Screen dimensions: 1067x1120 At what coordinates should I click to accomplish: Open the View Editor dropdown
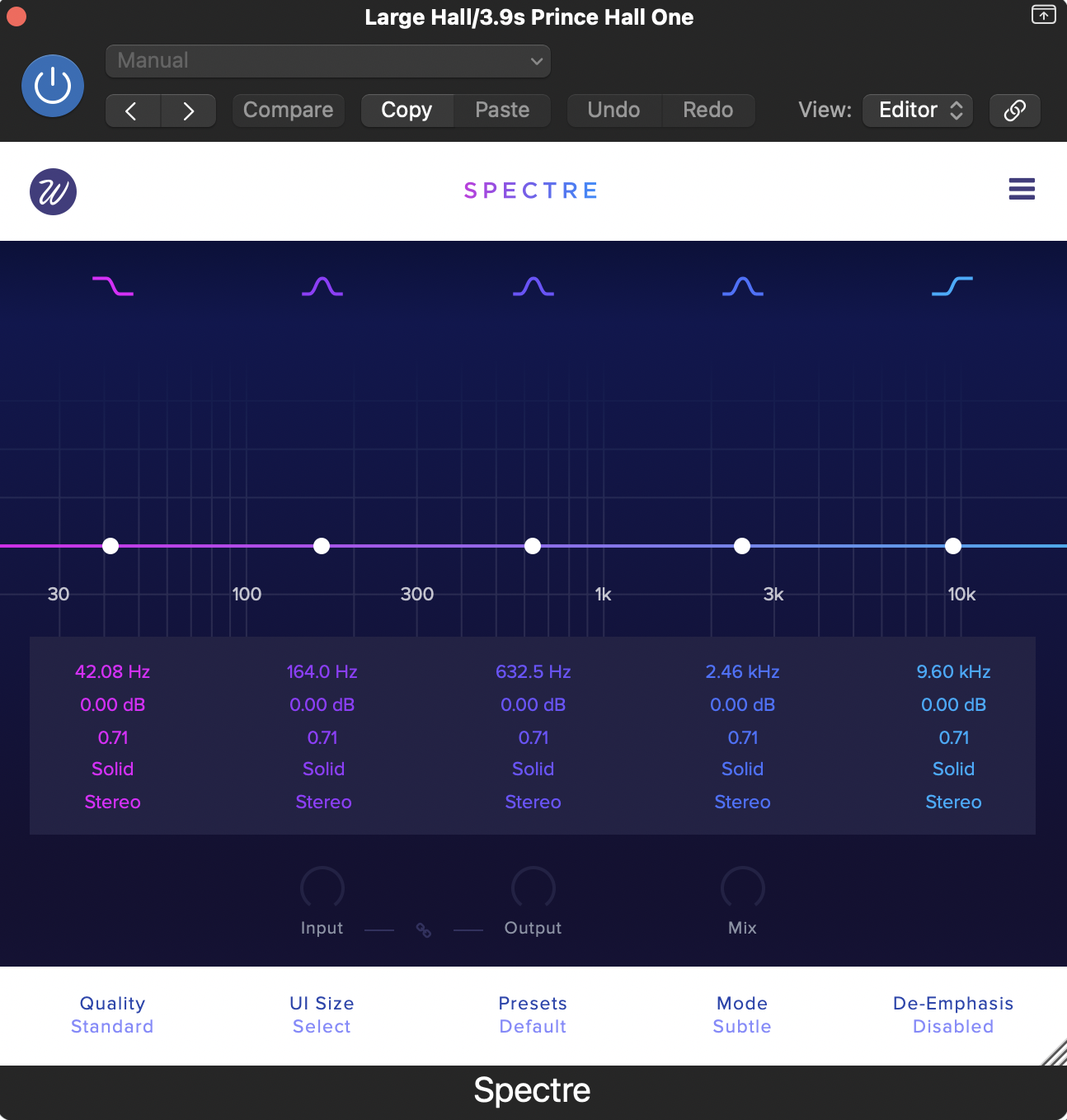[918, 111]
